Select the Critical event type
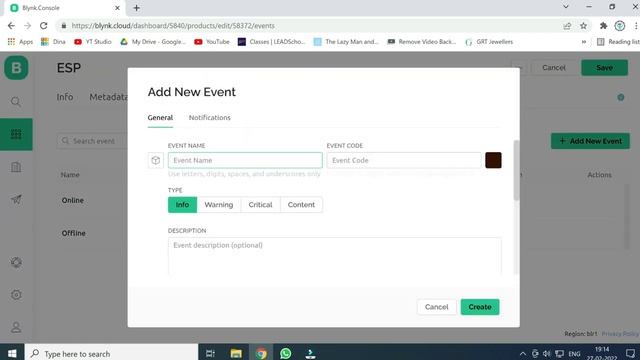The width and height of the screenshot is (640, 360). pyautogui.click(x=260, y=204)
